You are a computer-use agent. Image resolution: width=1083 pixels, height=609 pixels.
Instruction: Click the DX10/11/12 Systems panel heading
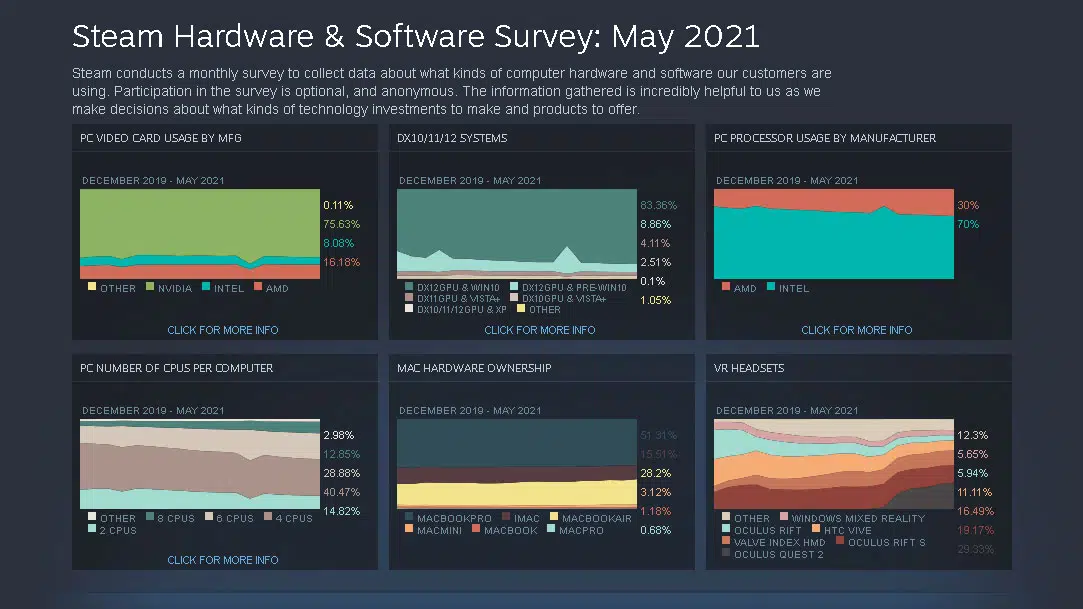[452, 138]
